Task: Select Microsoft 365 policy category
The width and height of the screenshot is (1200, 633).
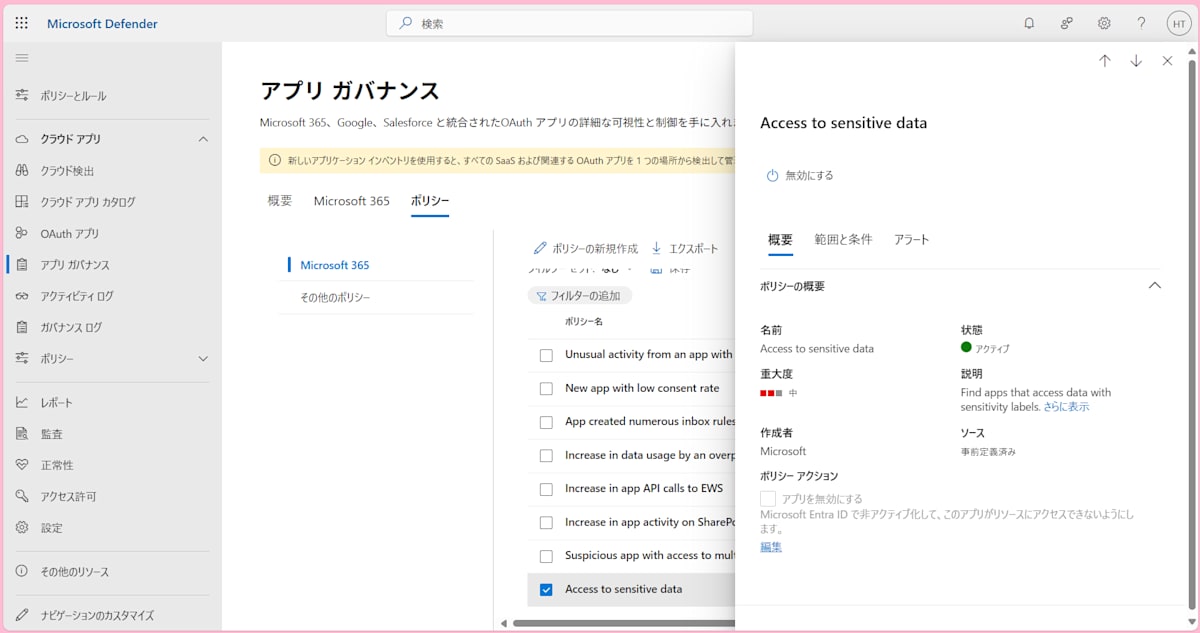Action: (x=334, y=265)
